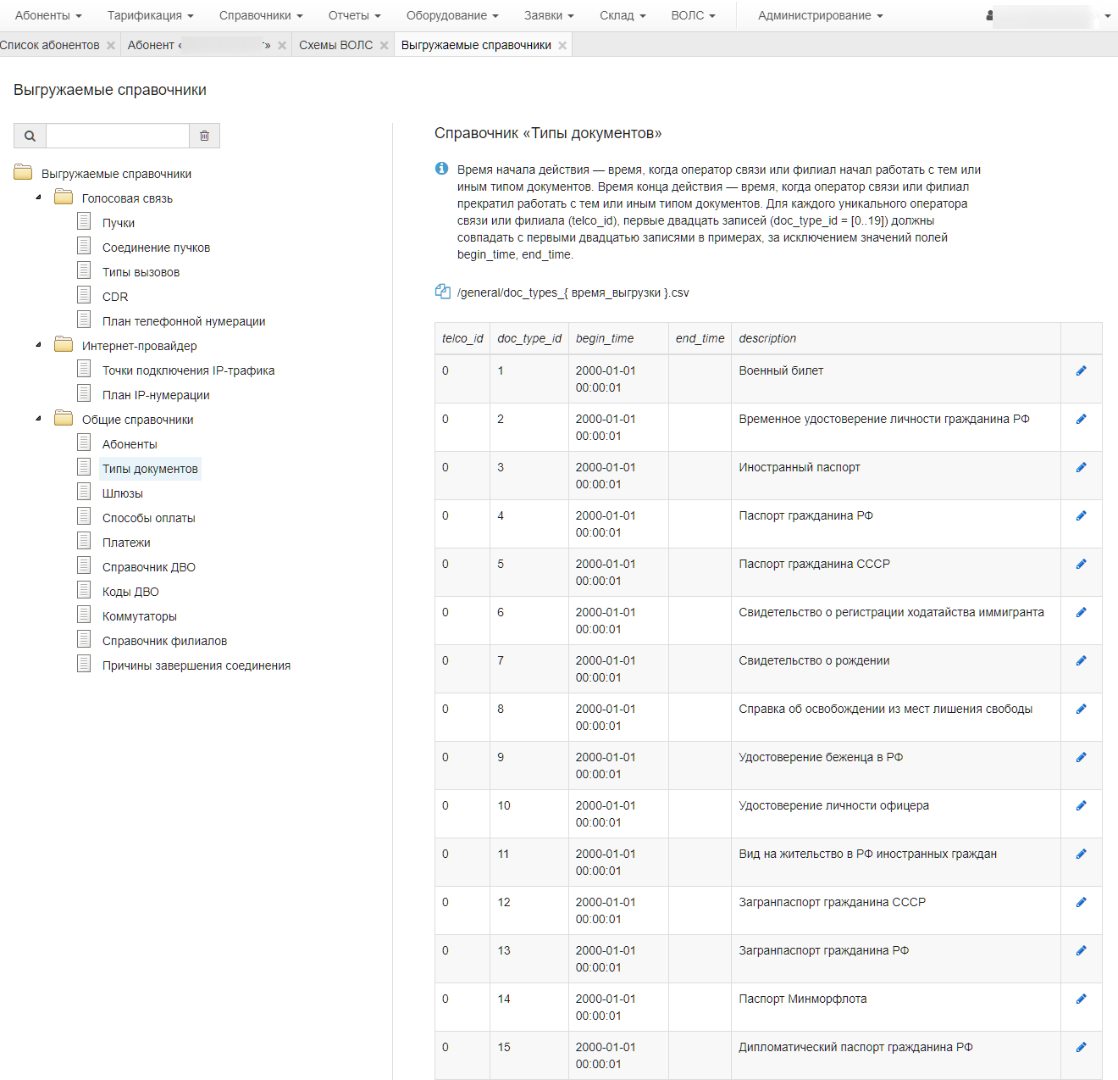Click the copy path icon near doc_types csv
Image resolution: width=1118 pixels, height=1080 pixels.
pyautogui.click(x=442, y=292)
